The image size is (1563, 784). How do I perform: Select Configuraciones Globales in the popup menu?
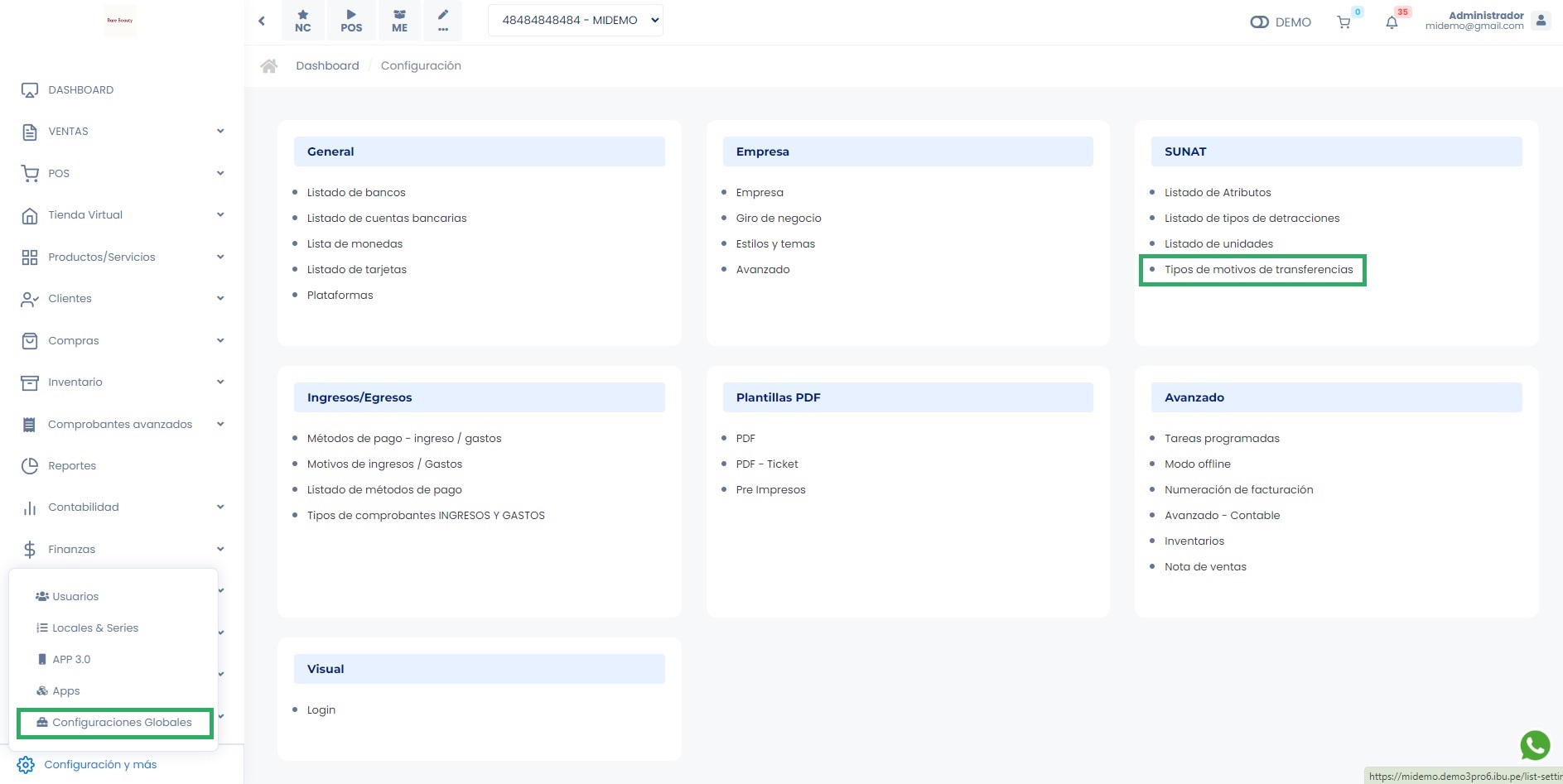122,723
